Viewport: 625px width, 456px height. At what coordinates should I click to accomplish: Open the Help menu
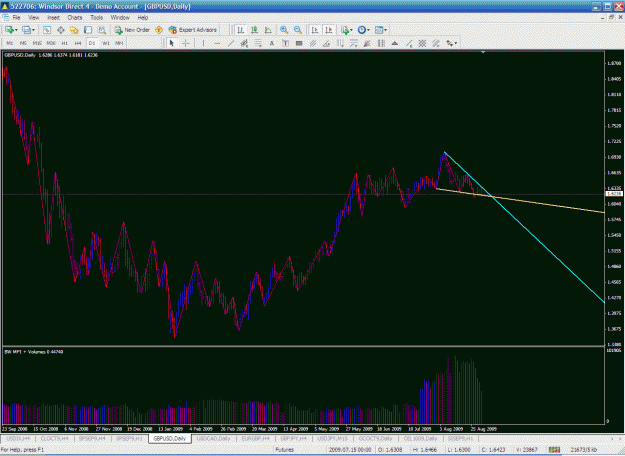(143, 18)
